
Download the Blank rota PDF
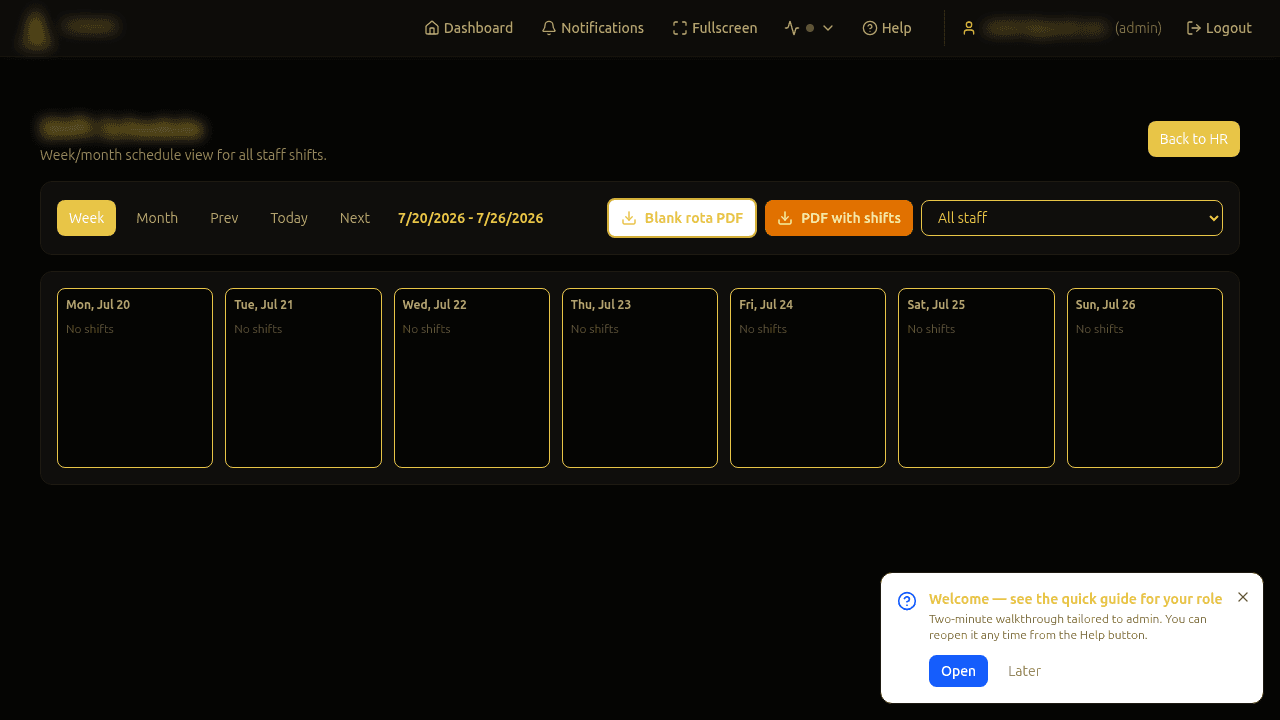(682, 218)
